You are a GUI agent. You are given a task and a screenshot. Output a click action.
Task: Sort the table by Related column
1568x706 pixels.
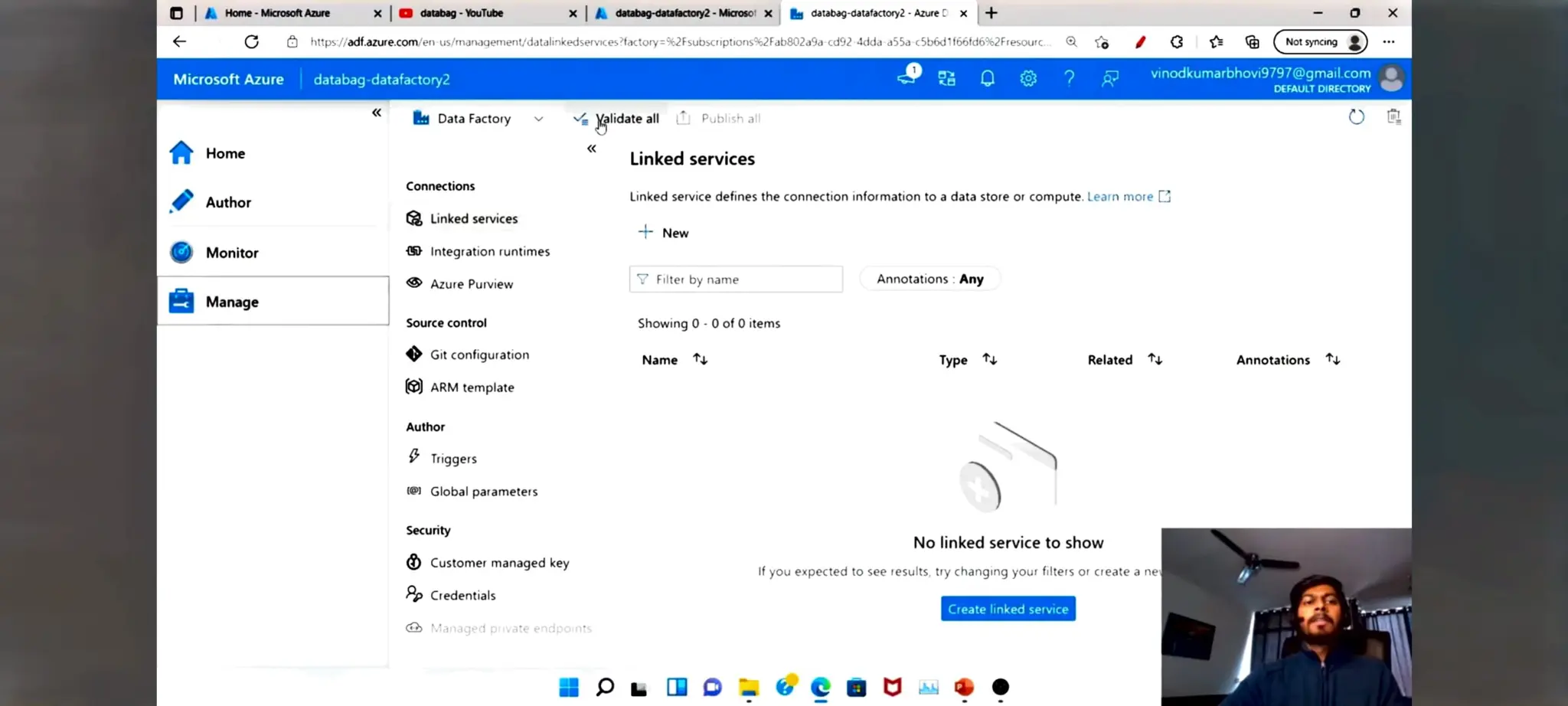1125,360
